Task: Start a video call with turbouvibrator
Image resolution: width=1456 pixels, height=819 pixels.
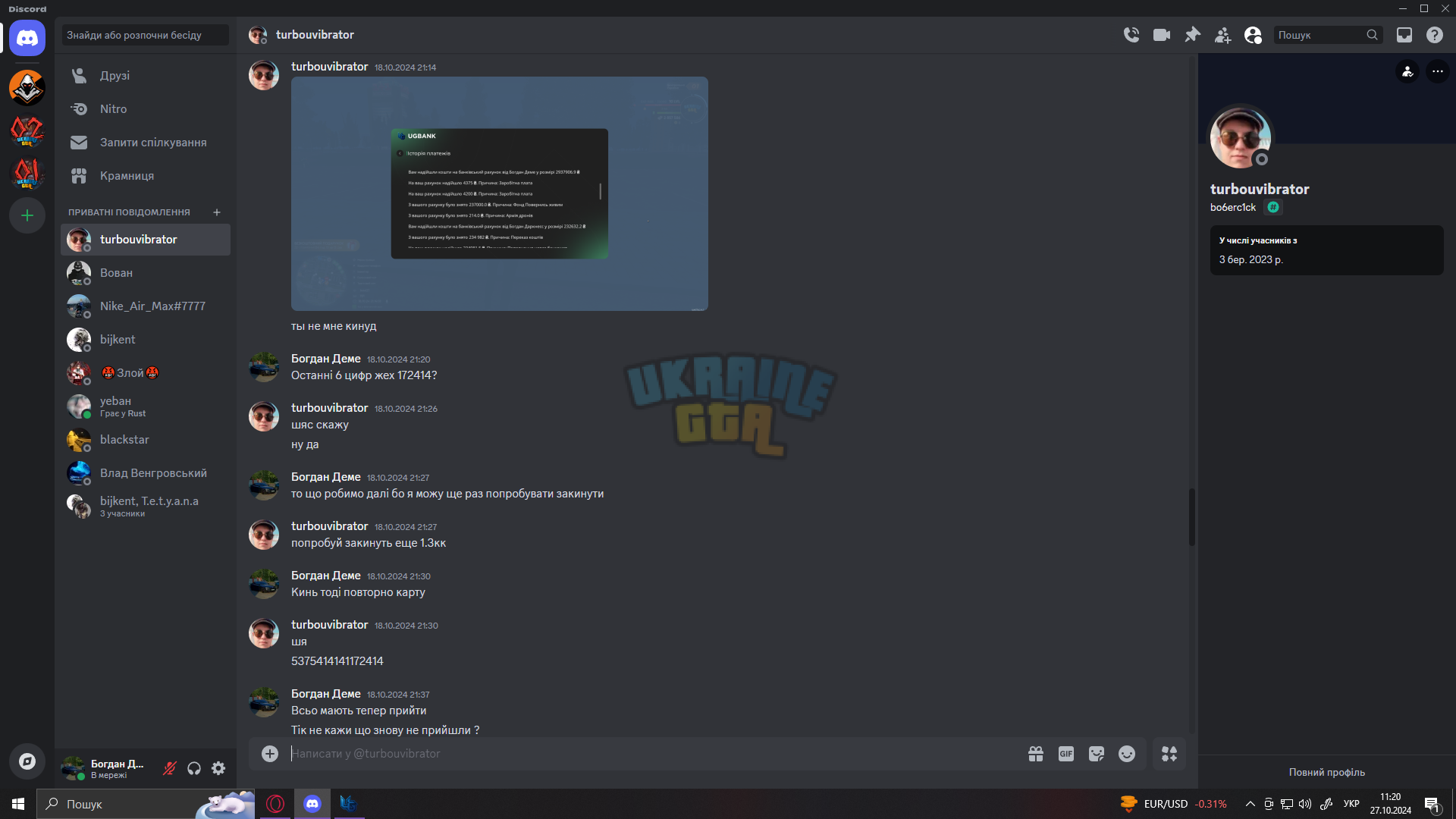Action: click(1162, 35)
